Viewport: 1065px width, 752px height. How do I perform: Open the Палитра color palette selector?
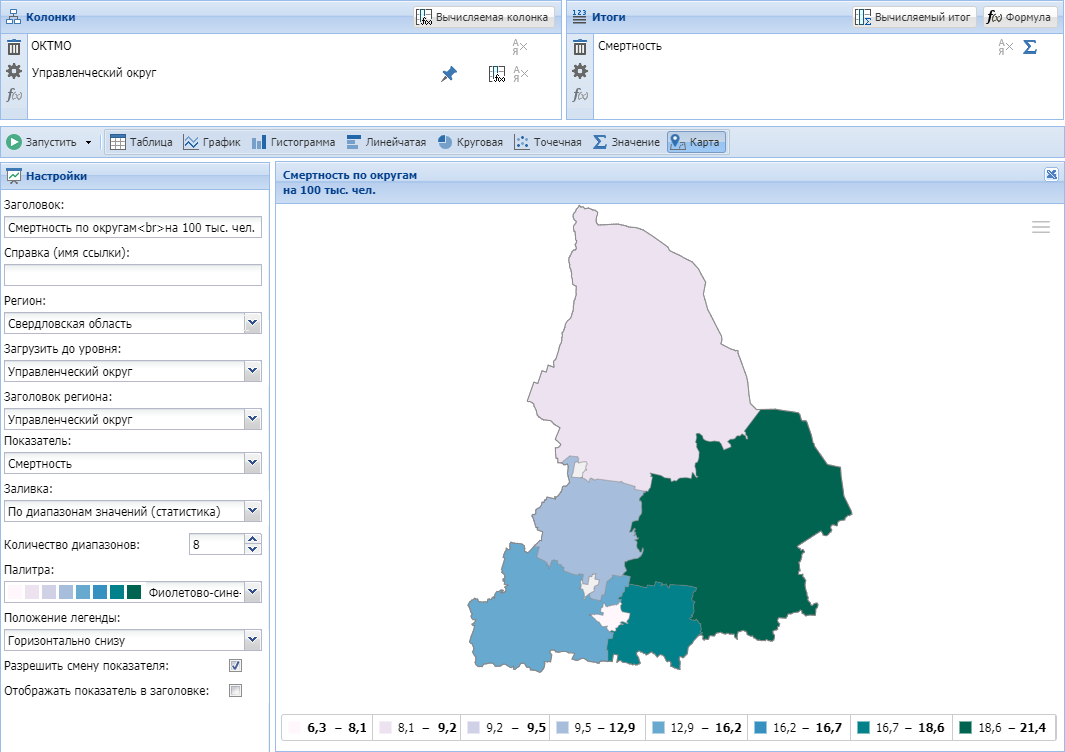[252, 592]
